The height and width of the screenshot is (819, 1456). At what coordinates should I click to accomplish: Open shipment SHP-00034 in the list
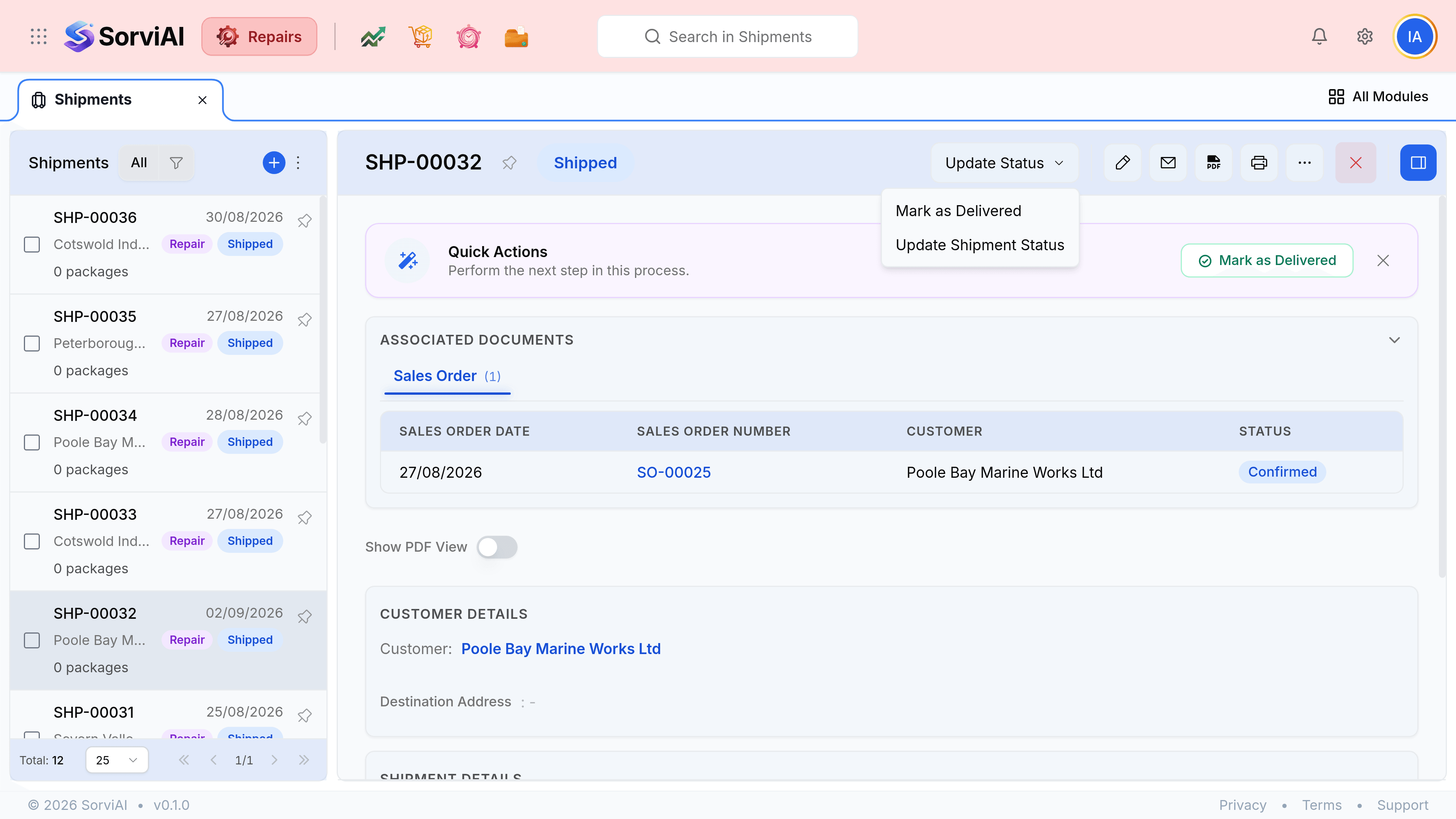pyautogui.click(x=165, y=442)
